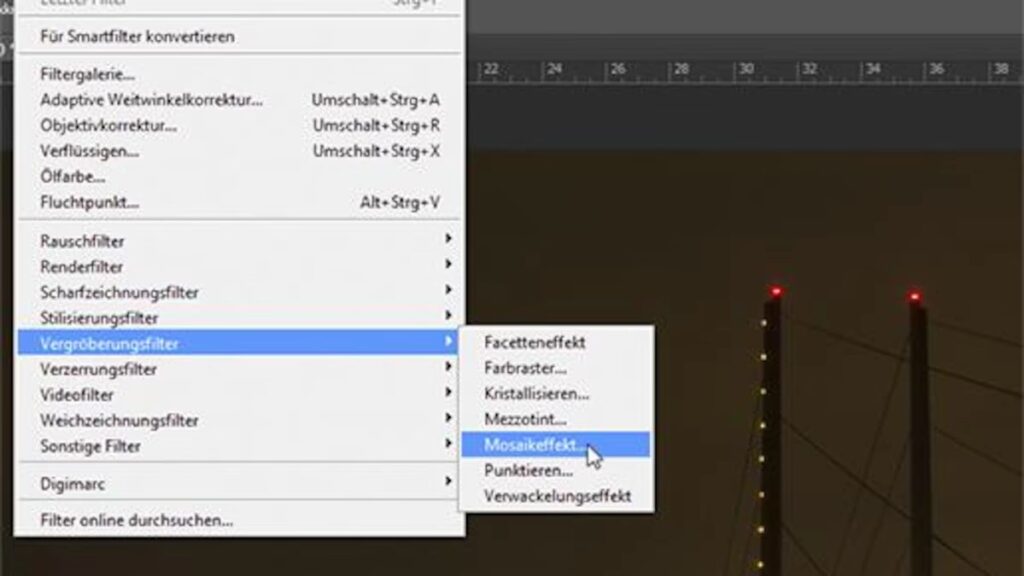1024x576 pixels.
Task: Click the horizontal ruler at mark 30
Action: tap(746, 70)
